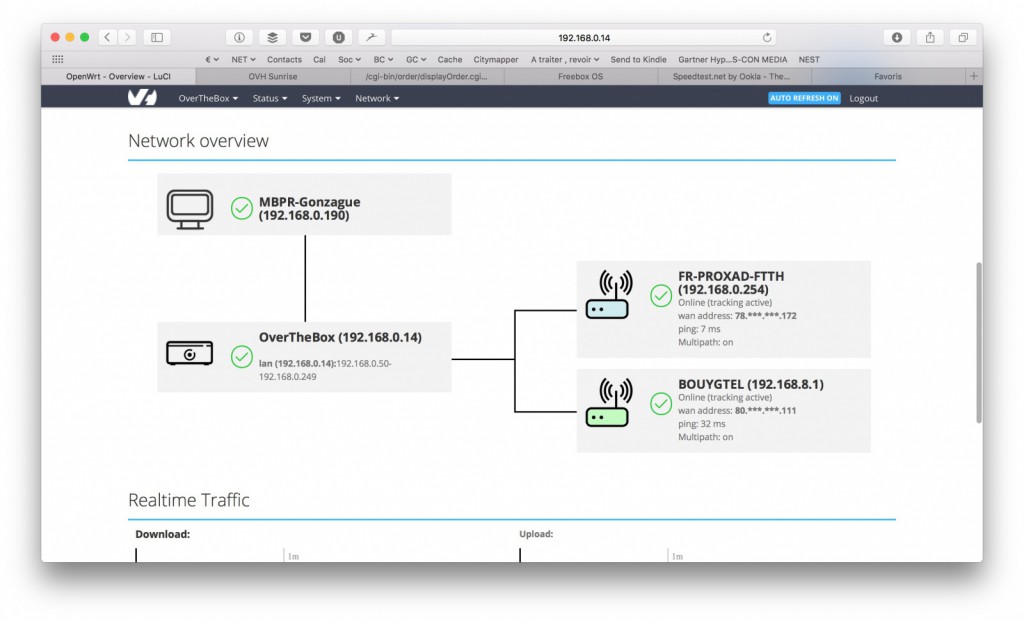Show all tabs overview icon

click(x=963, y=37)
